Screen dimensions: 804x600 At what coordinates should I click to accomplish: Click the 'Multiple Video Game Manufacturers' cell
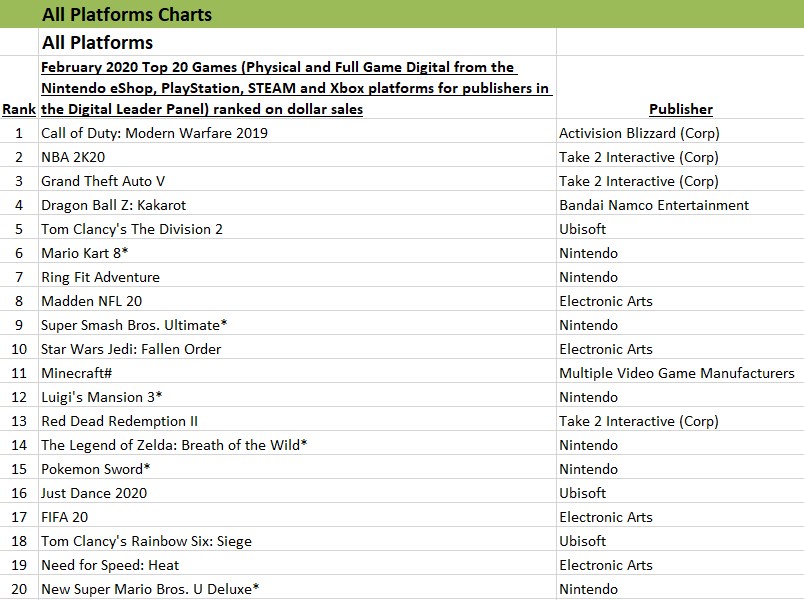click(677, 373)
